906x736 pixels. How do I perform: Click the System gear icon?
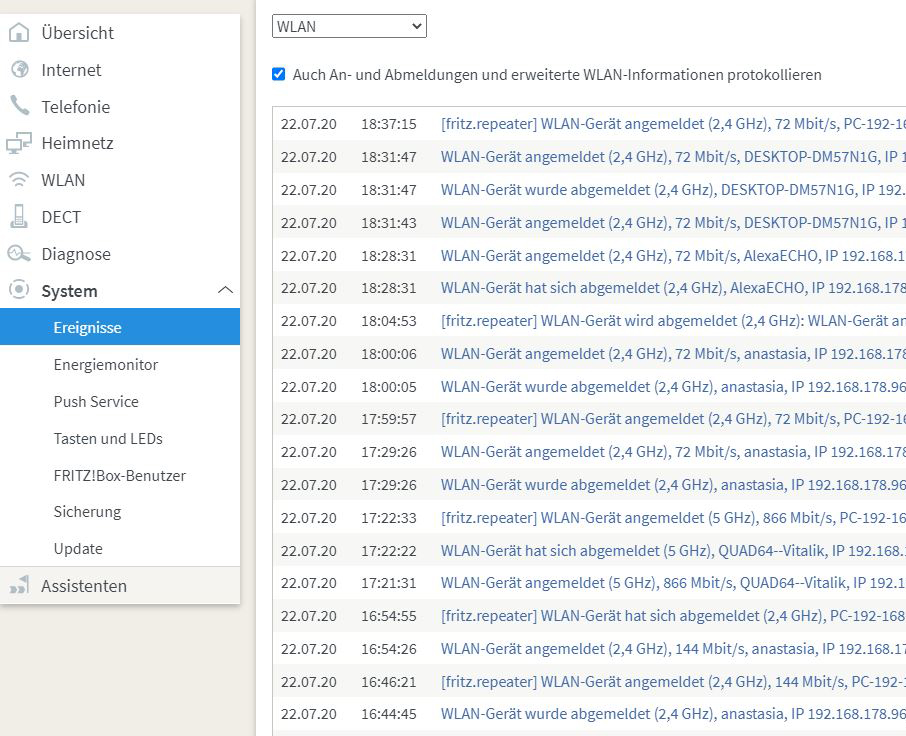19,289
